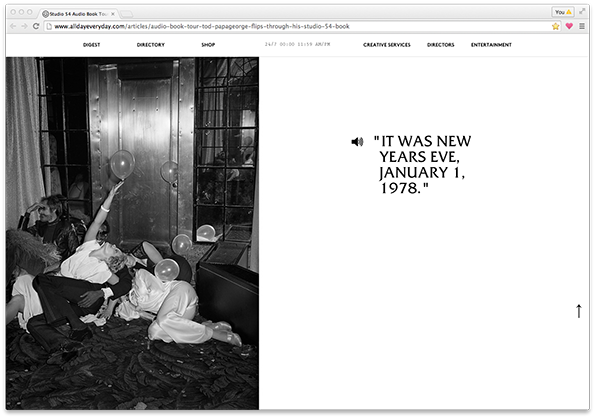Screen dimensions: 595x418
Task: Open CREATIVE SERVICES navigation link
Action: (387, 45)
